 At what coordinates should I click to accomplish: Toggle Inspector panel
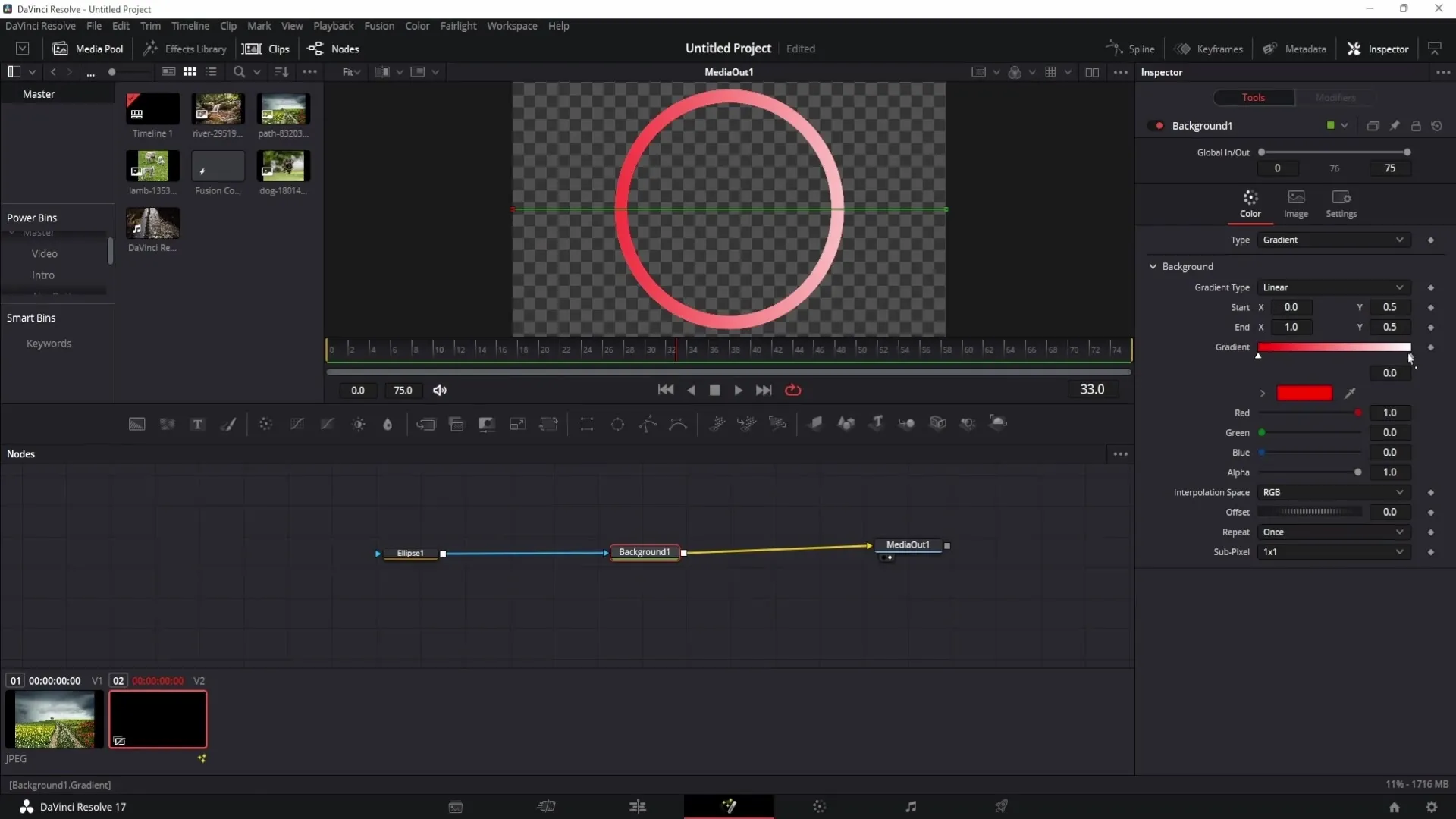click(1378, 49)
